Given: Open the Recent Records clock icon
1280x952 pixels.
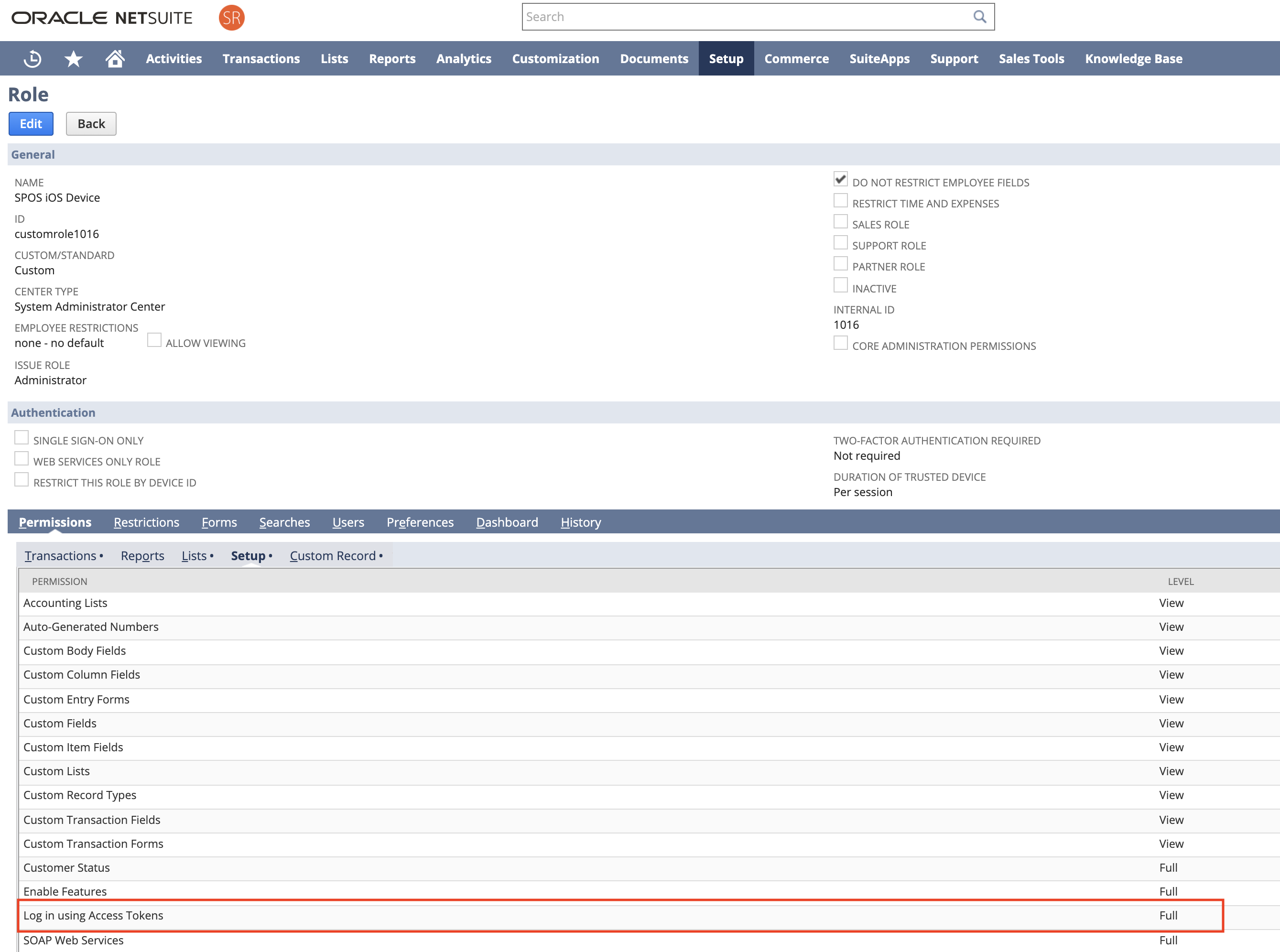Looking at the screenshot, I should click(x=33, y=59).
